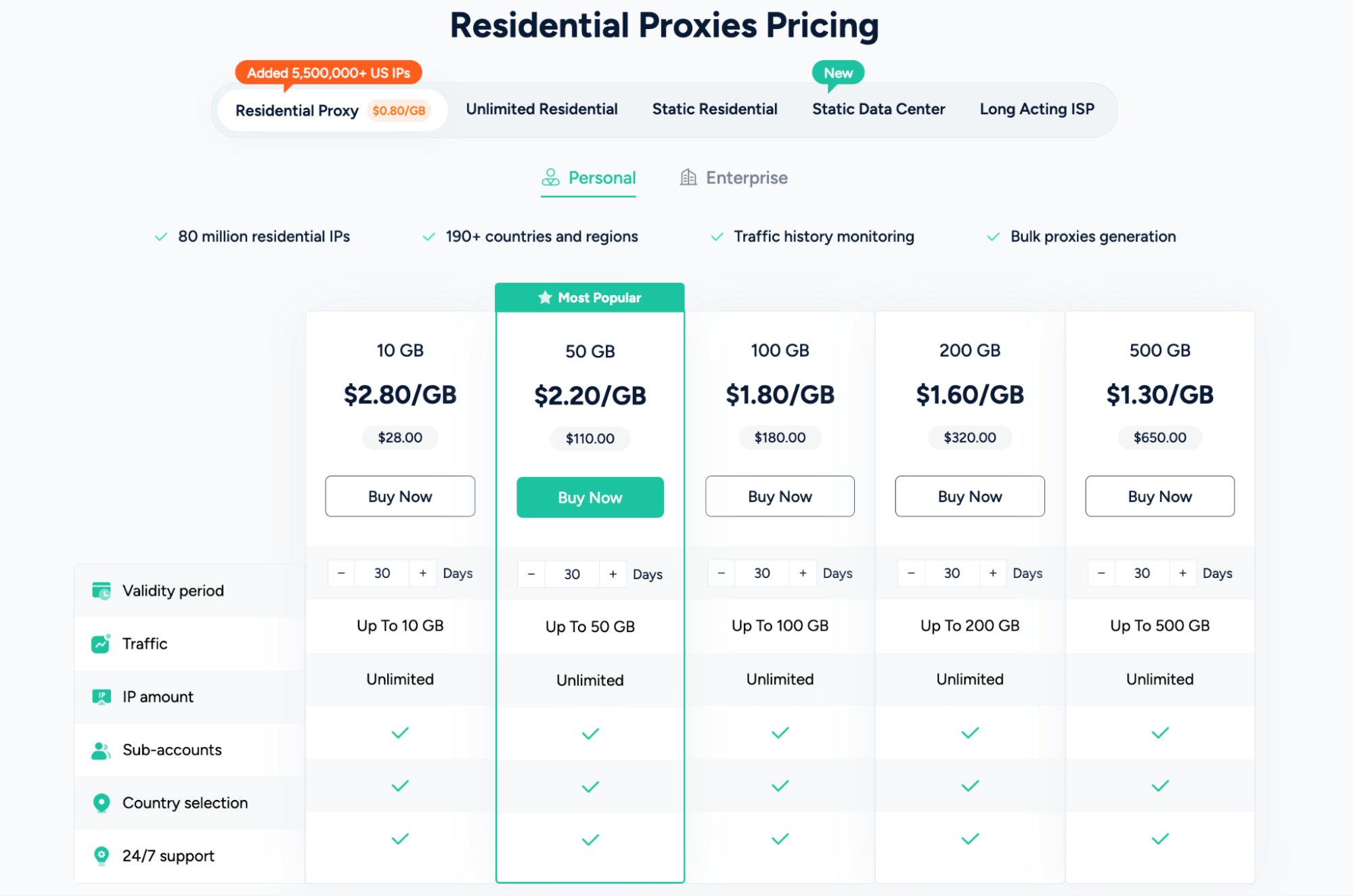Click the Country selection pin icon
Screen dimensions: 1353x896
tap(101, 803)
